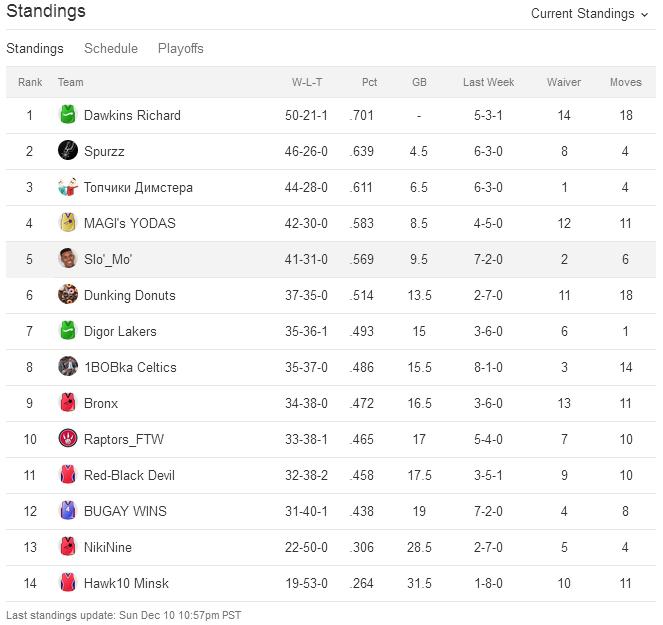Click the MAGI's YODAS team avatar
This screenshot has height=625, width=663.
[x=68, y=223]
